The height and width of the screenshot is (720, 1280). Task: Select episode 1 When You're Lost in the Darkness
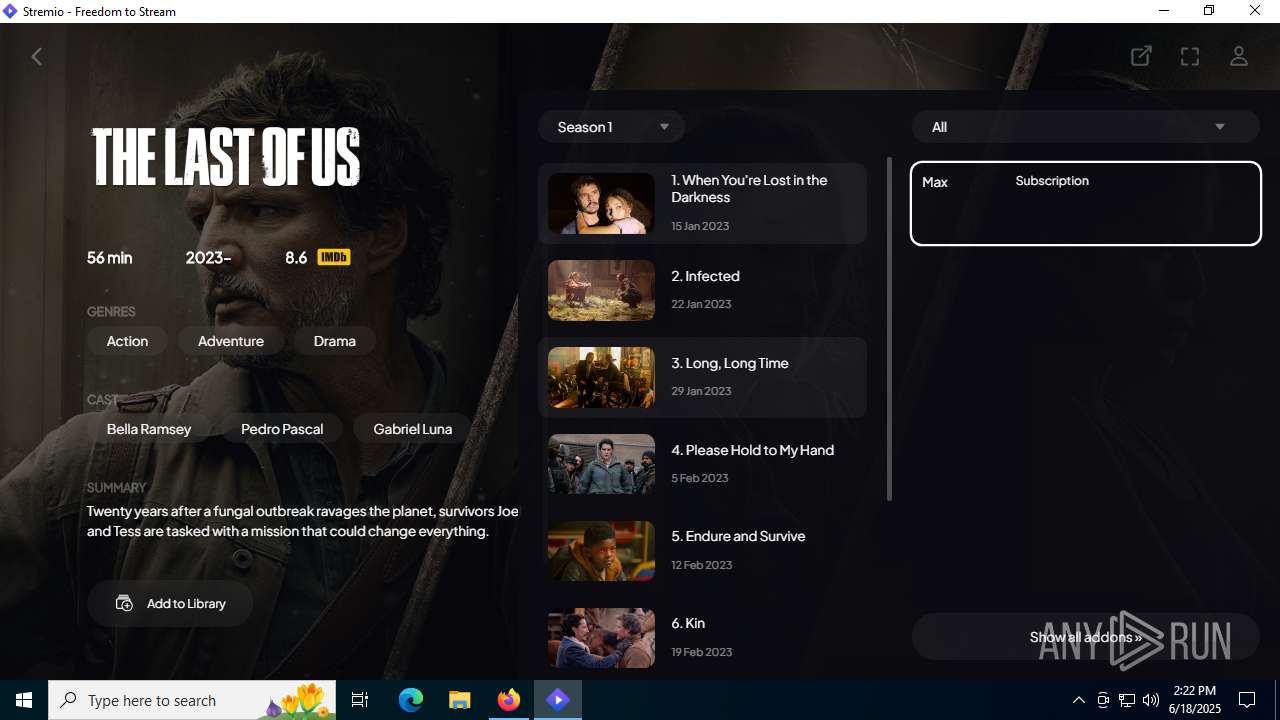pyautogui.click(x=702, y=203)
